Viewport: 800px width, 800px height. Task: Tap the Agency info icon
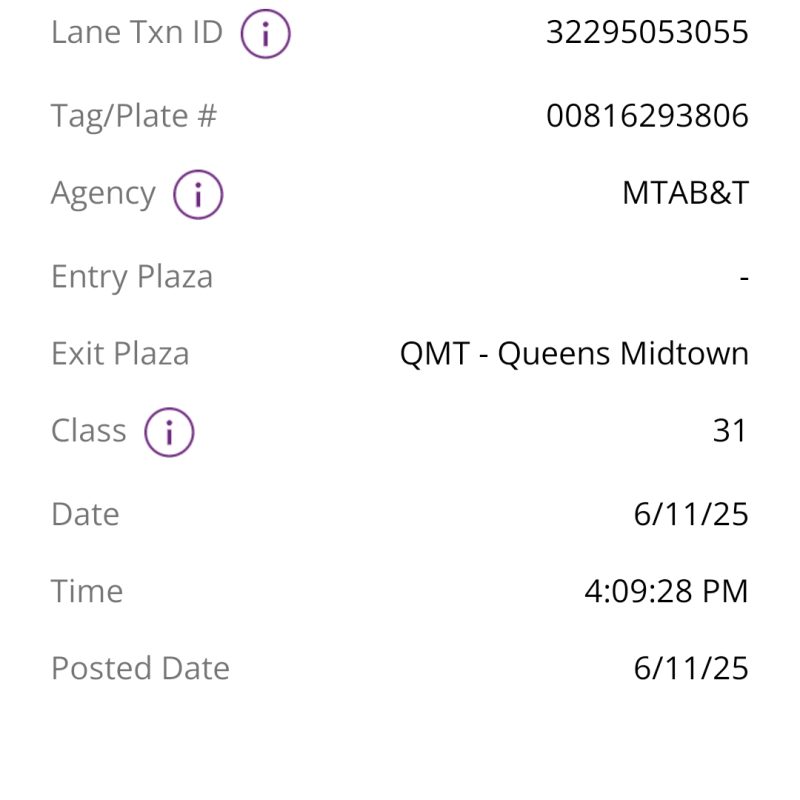[x=198, y=194]
